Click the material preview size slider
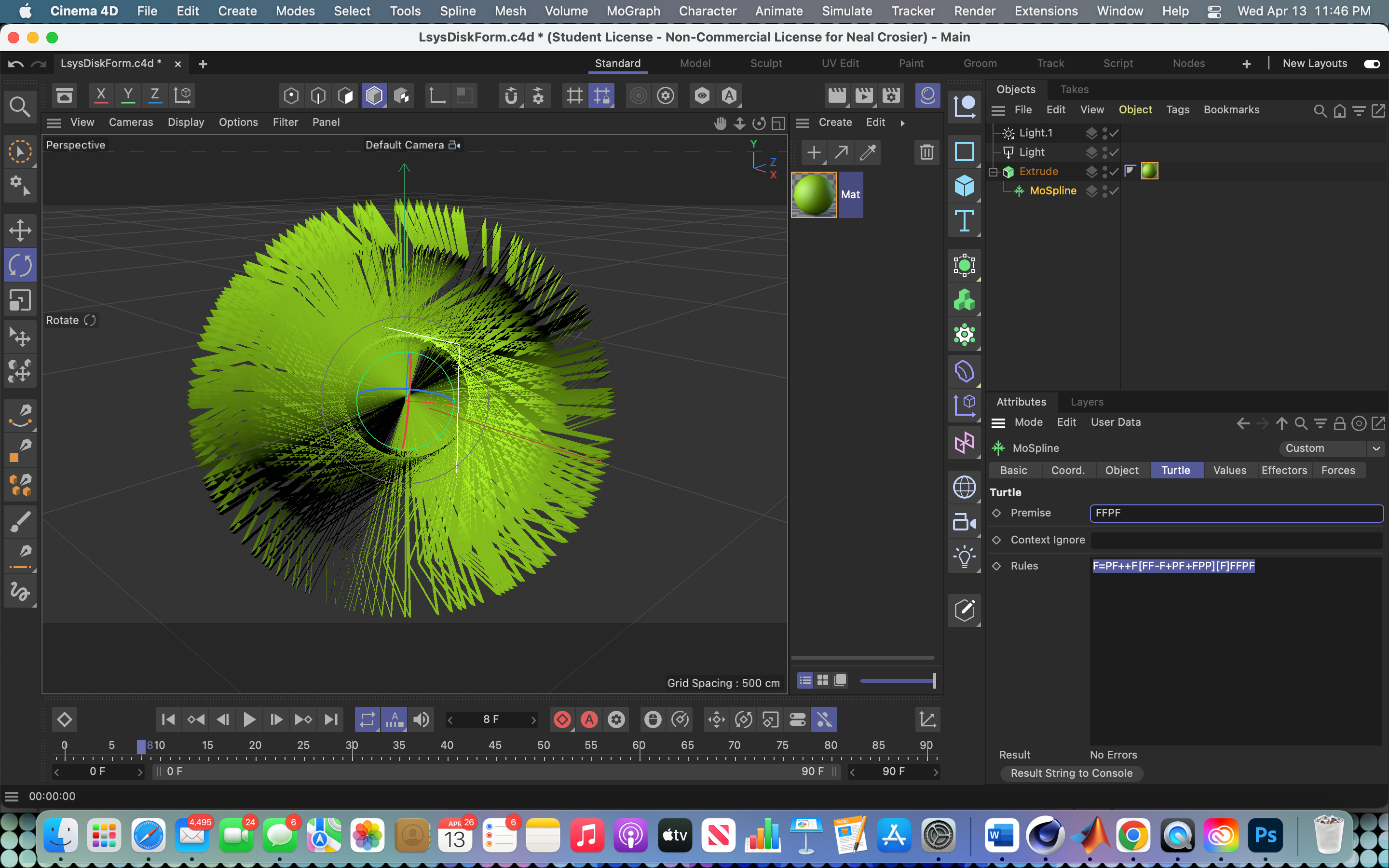 [898, 681]
